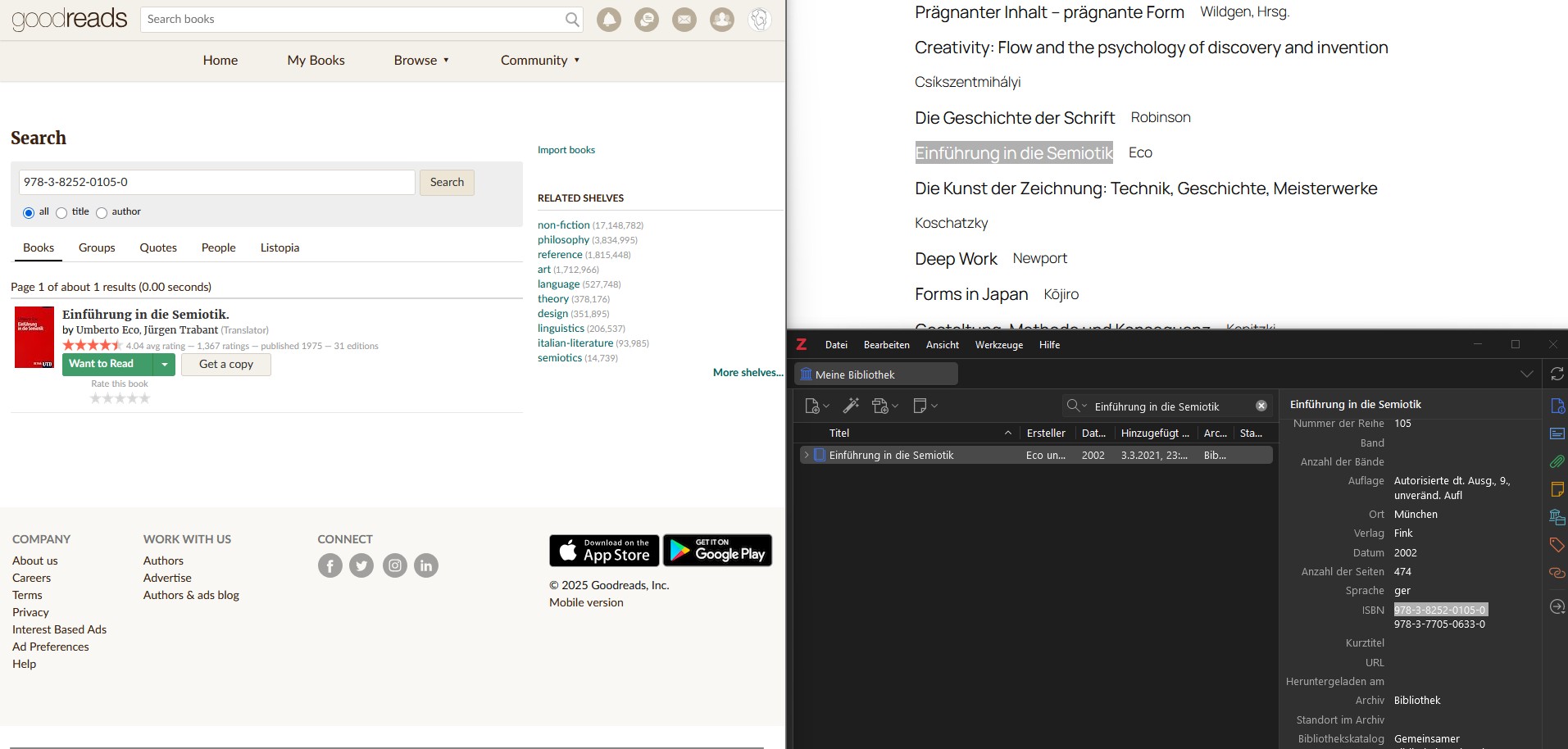Viewport: 1568px width, 749px height.
Task: Open the shelf dropdown arrow beside Want to Read
Action: (x=164, y=365)
